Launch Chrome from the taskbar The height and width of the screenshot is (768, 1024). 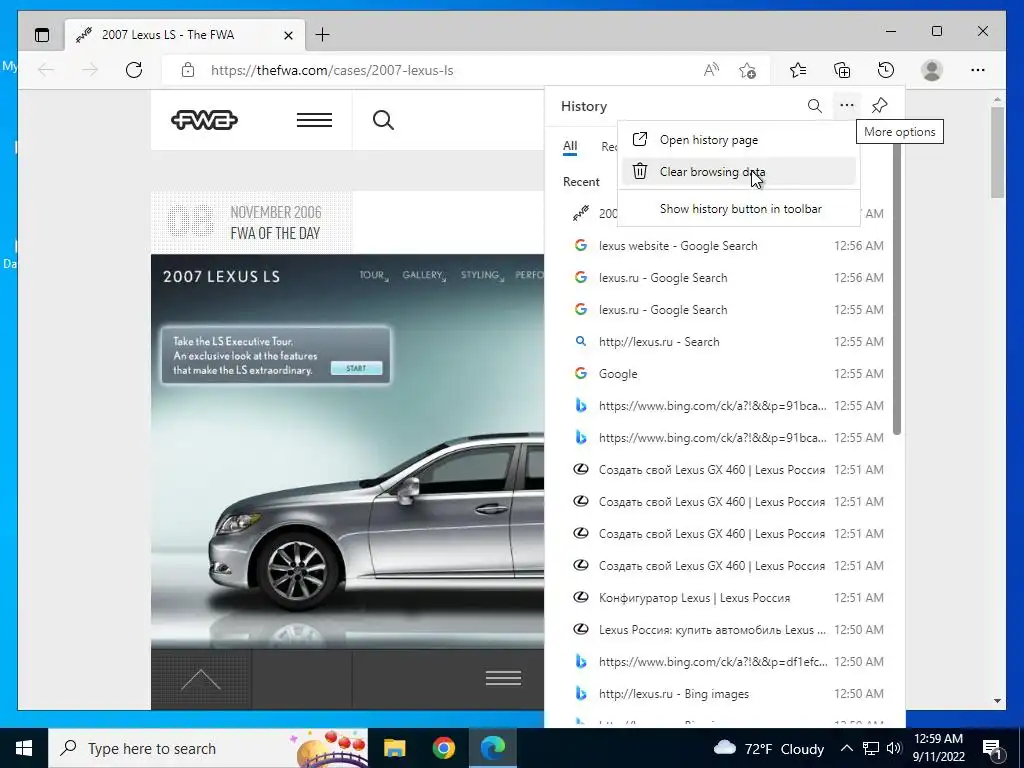click(x=443, y=748)
